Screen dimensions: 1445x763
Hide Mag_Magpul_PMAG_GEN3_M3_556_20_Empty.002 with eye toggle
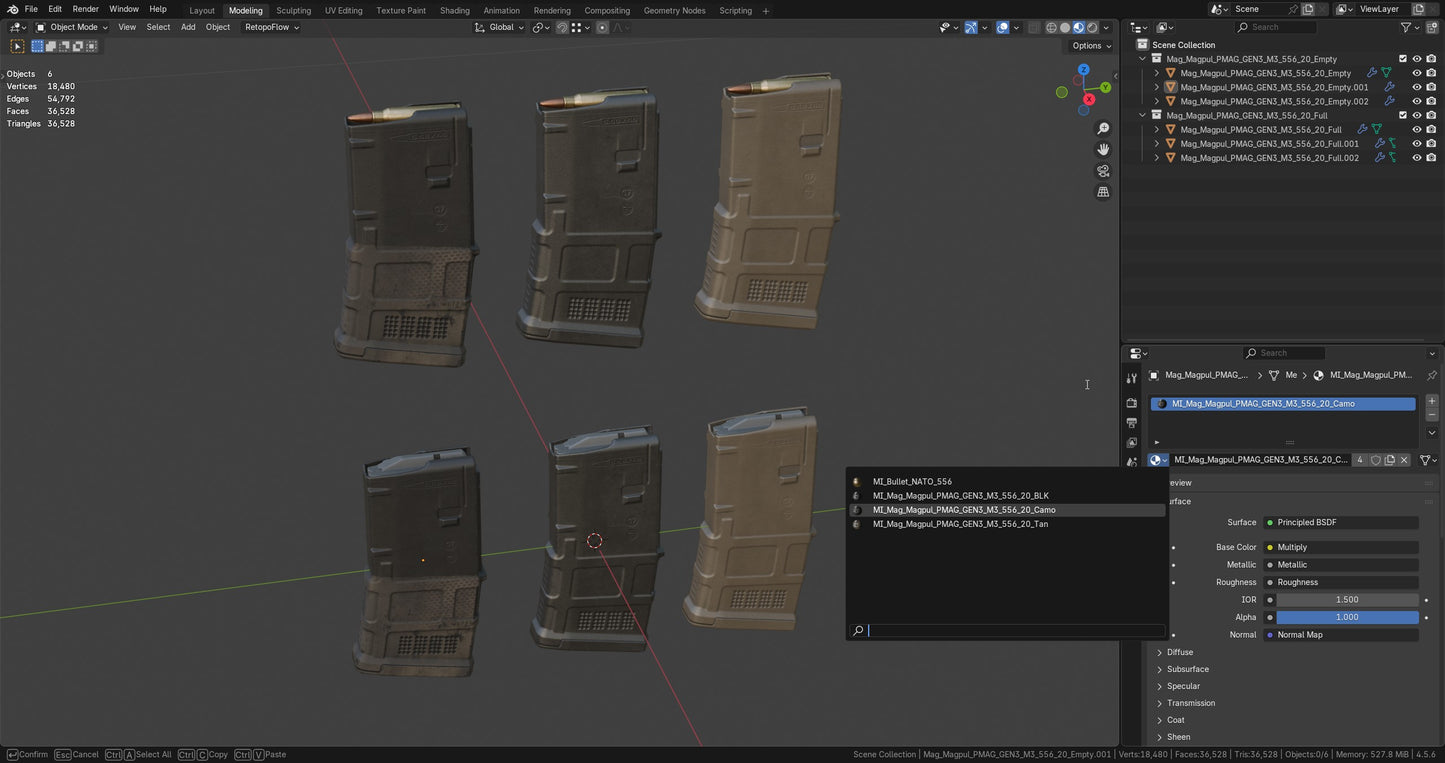coord(1416,101)
